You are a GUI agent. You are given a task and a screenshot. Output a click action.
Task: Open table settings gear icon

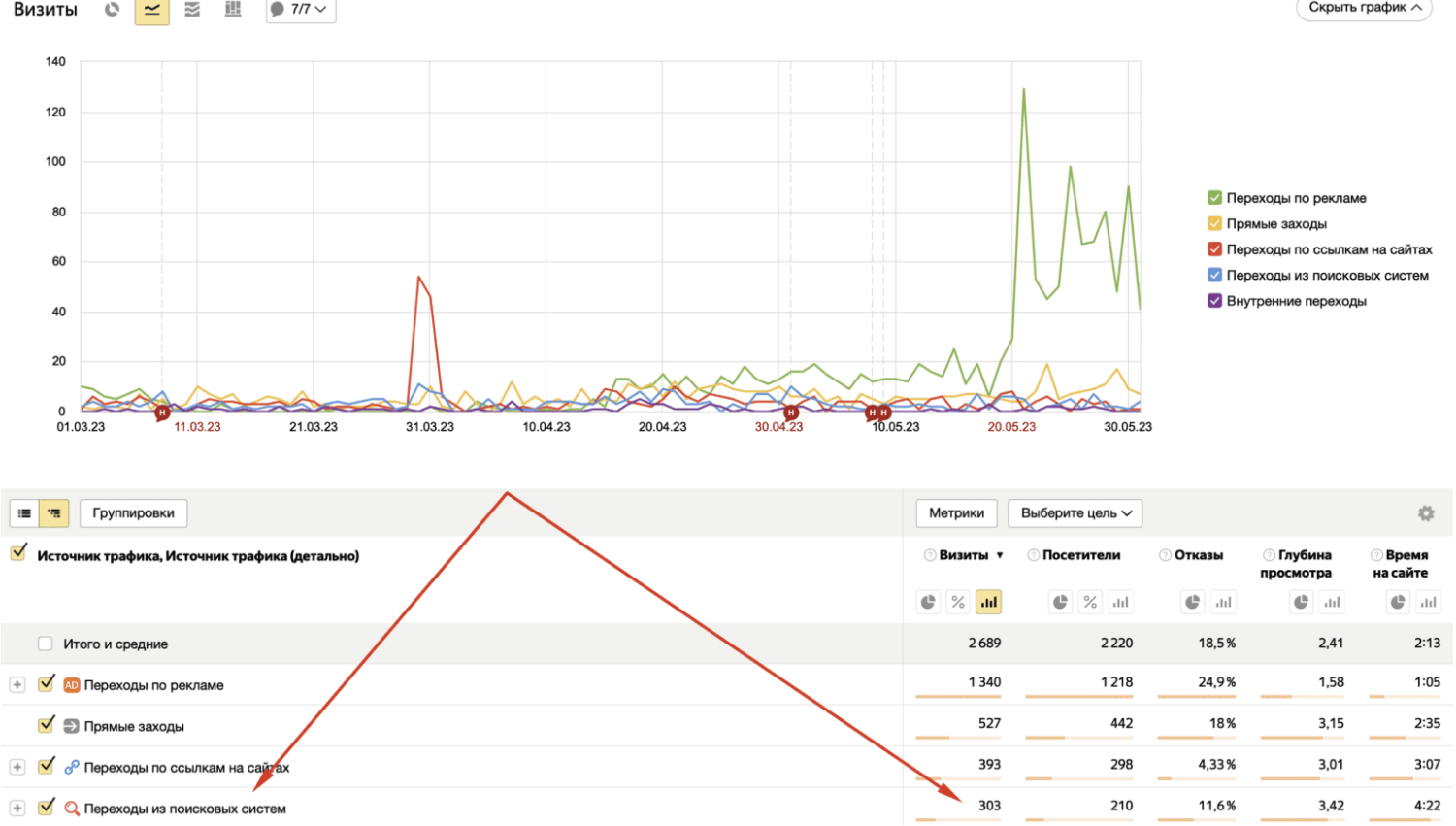click(x=1426, y=513)
